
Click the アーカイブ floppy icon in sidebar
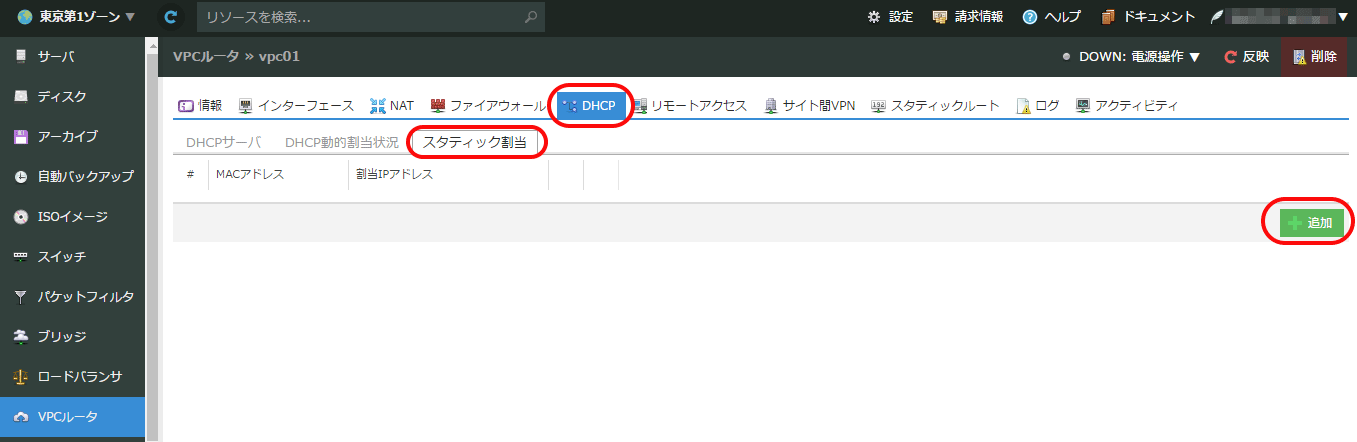21,136
